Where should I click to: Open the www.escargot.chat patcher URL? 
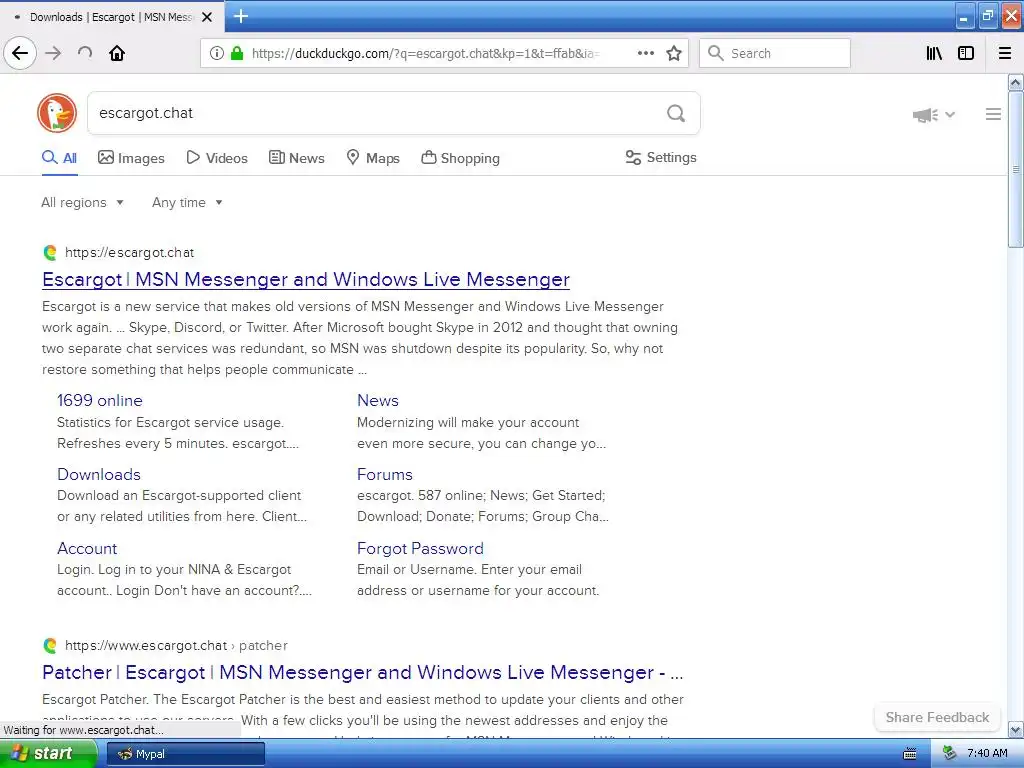point(176,646)
